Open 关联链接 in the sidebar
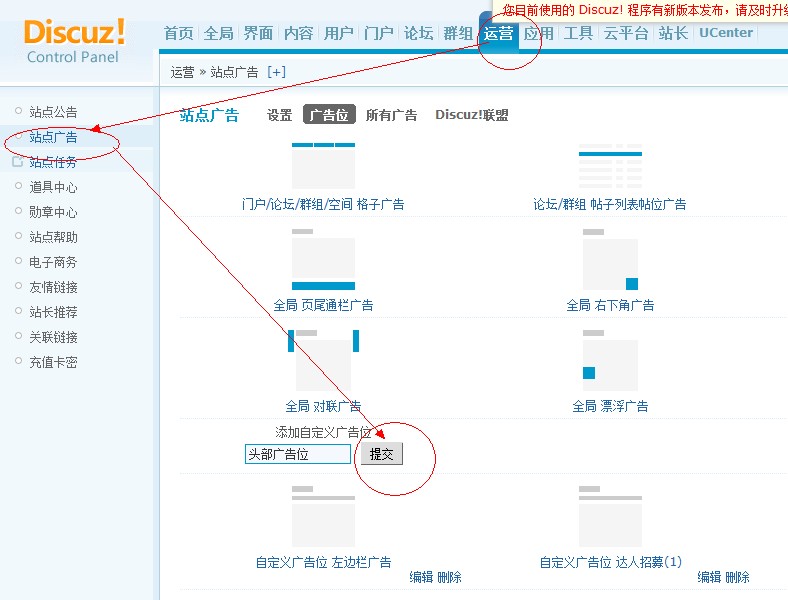Viewport: 788px width, 600px height. click(53, 337)
